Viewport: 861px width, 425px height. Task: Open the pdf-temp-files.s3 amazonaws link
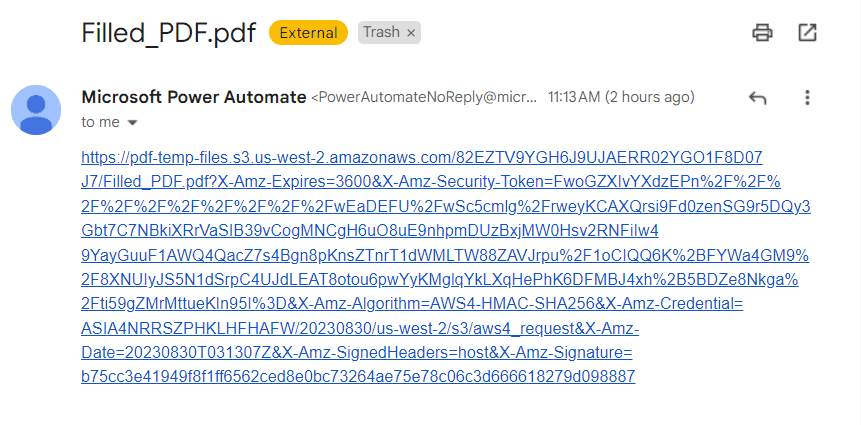[x=420, y=158]
